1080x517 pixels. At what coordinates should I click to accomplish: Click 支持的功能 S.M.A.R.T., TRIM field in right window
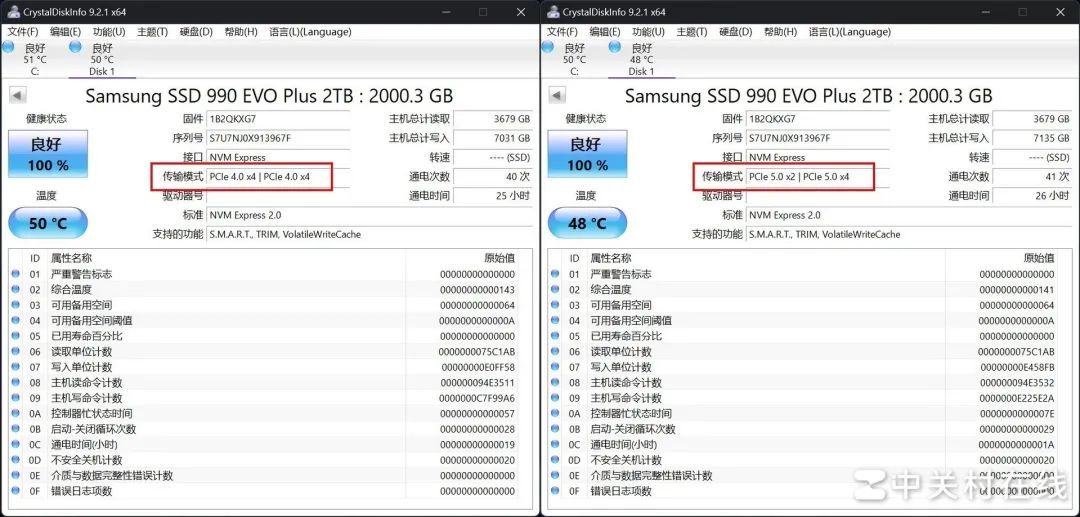[x=909, y=234]
